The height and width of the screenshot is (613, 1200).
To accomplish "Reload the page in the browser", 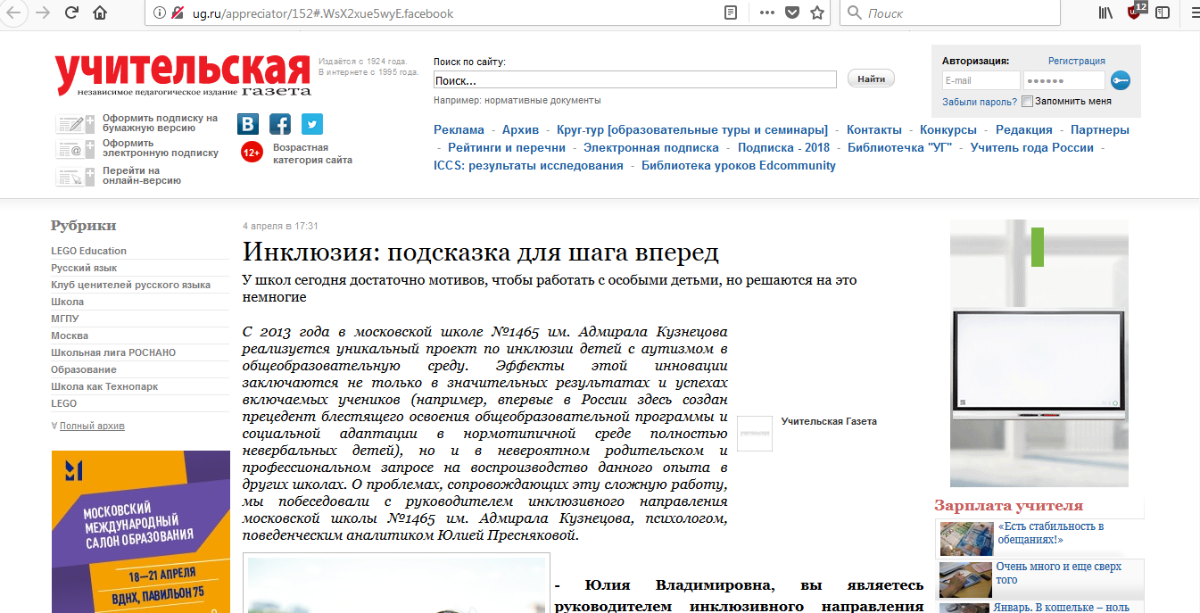I will [x=72, y=13].
